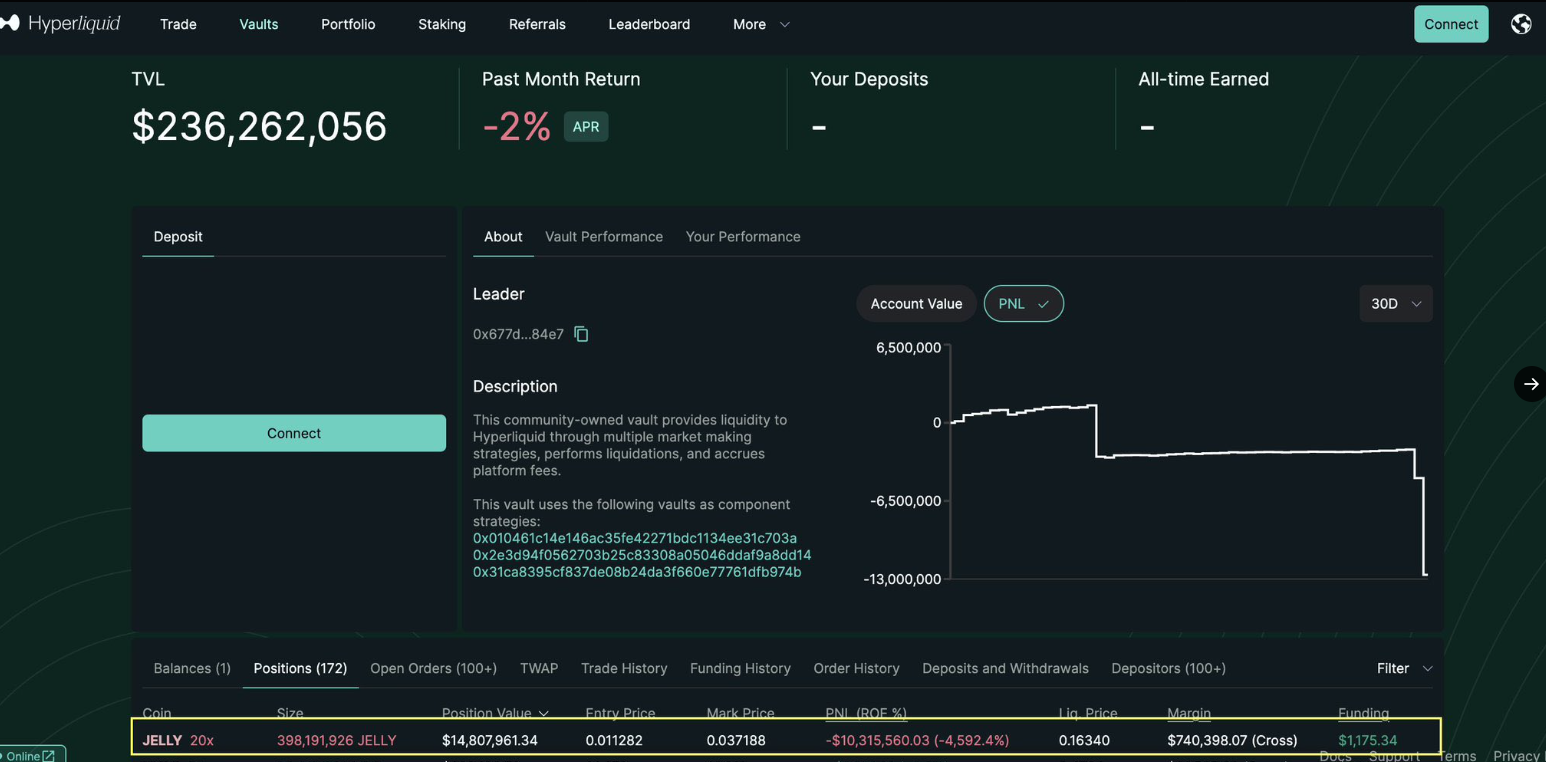Viewport: 1546px width, 762px height.
Task: Open the Deposits and Withdrawals tab
Action: (x=1005, y=668)
